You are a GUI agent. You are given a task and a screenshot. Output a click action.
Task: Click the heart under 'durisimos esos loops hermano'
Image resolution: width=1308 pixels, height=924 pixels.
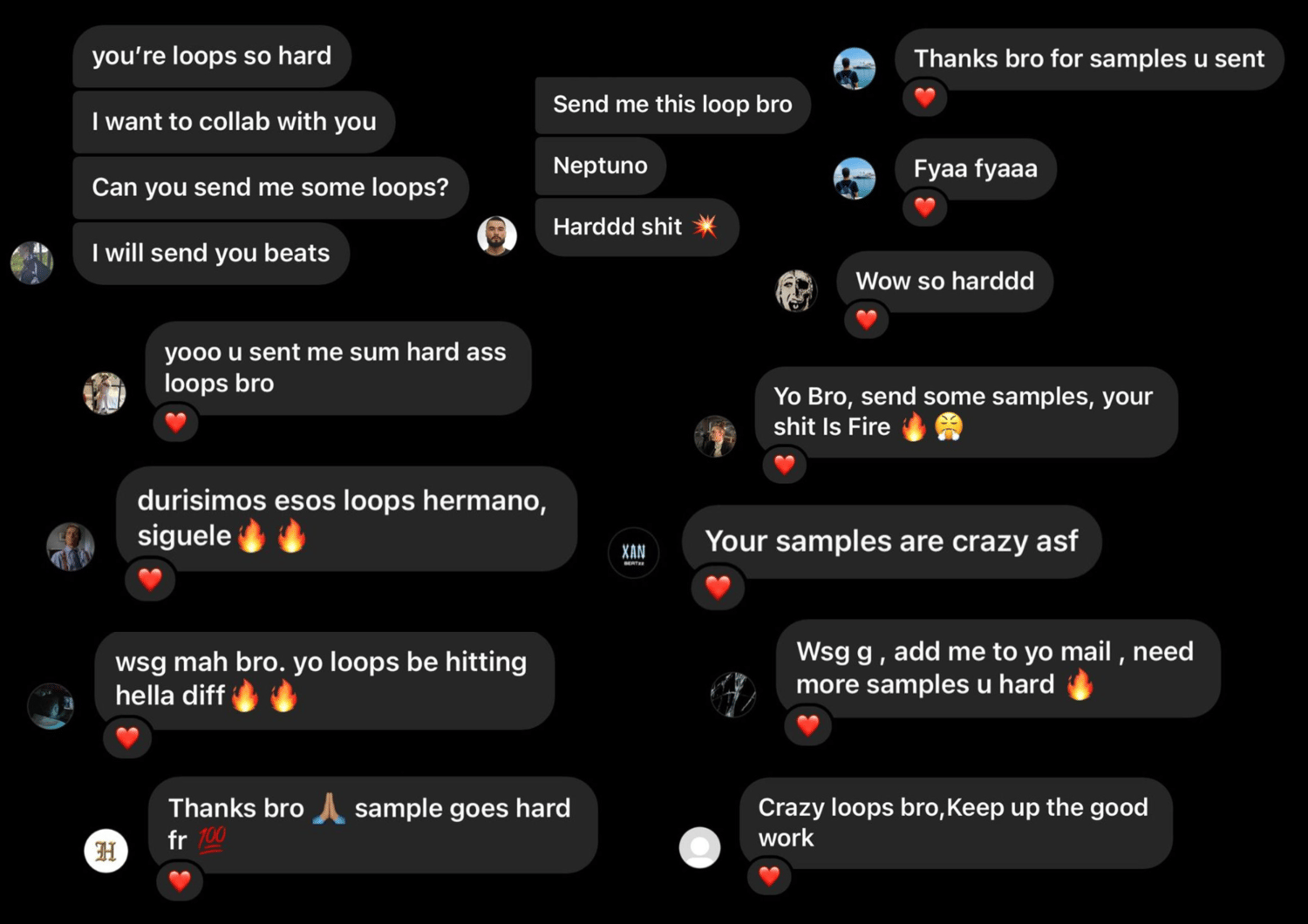(x=150, y=579)
